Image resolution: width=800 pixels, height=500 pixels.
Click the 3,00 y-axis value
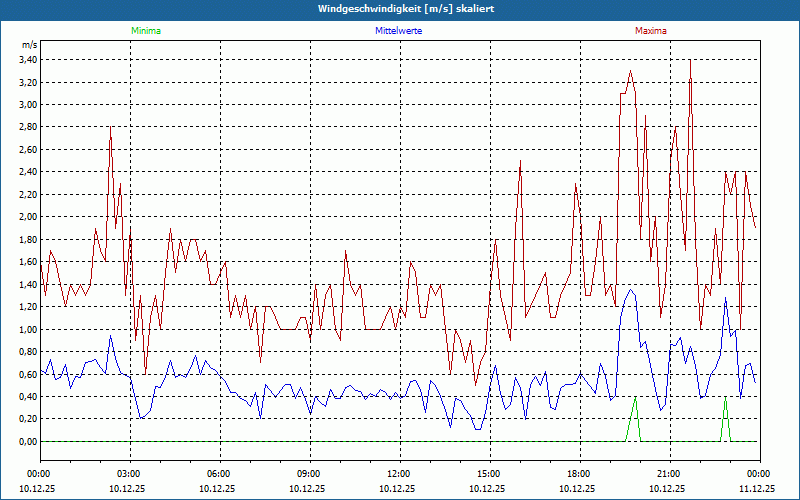point(28,105)
